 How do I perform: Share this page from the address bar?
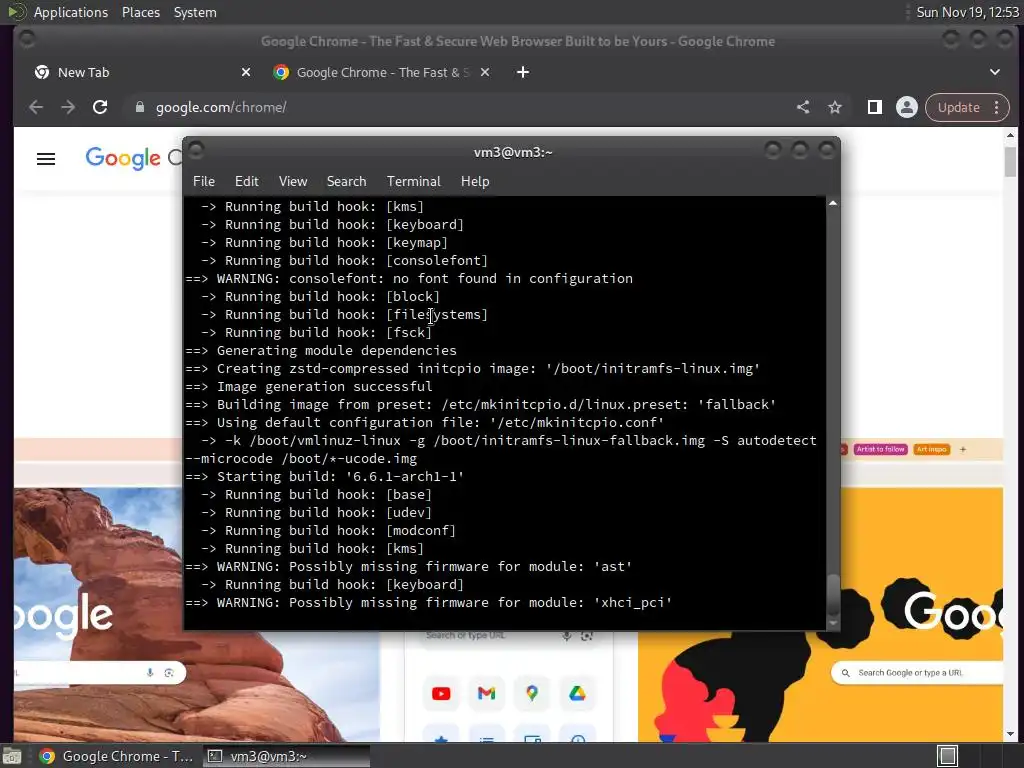[803, 107]
